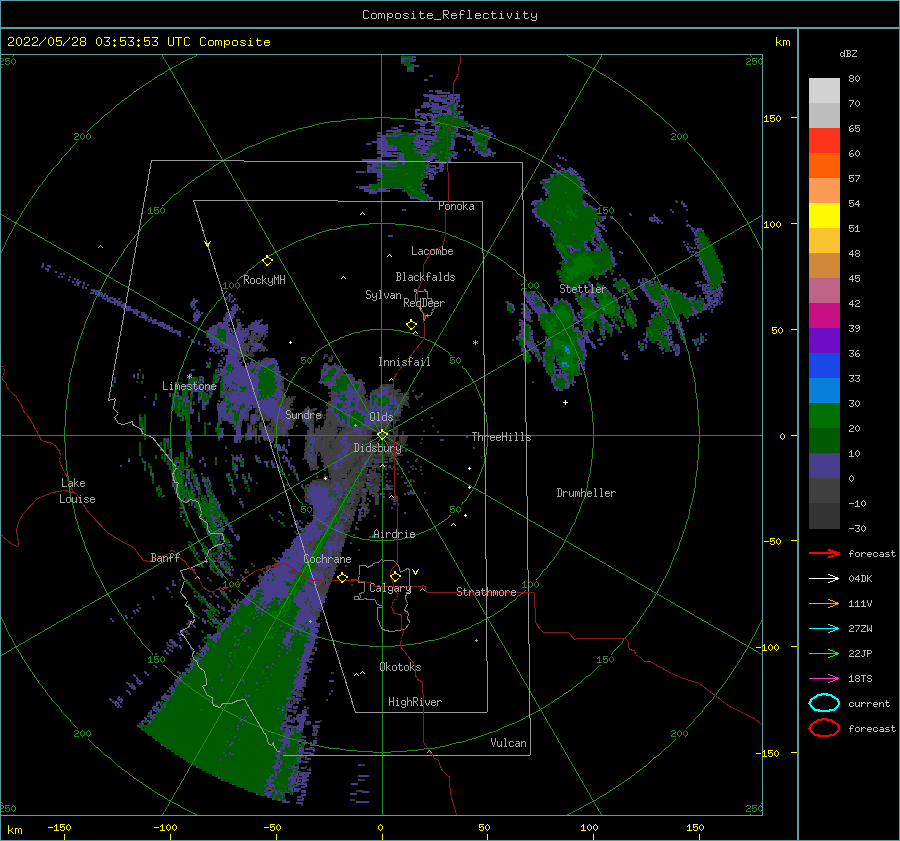
Task: Click the Banff label
Action: point(165,557)
